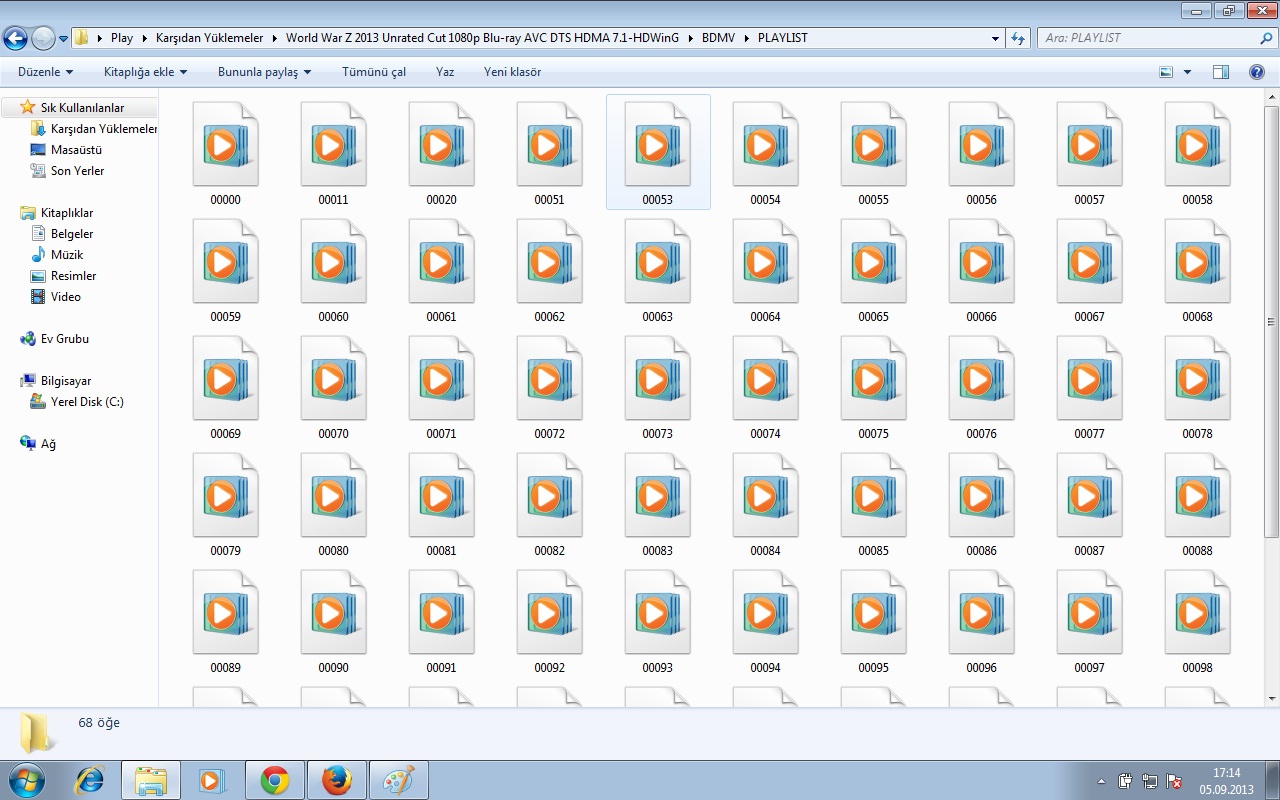Screen dimensions: 1280x800
Task: Click Tümünü çal to play all
Action: pyautogui.click(x=374, y=72)
